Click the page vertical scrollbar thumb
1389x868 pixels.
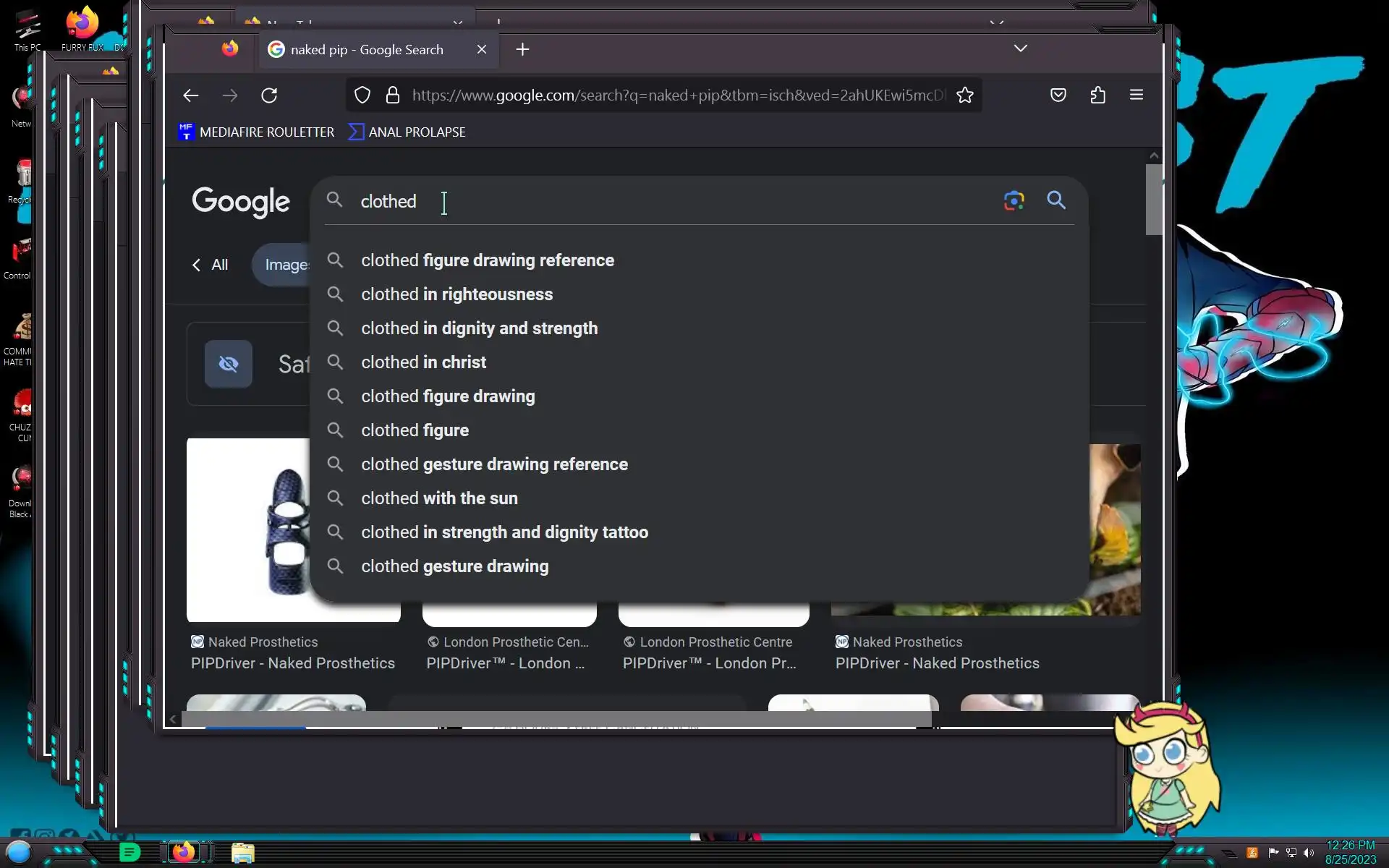pyautogui.click(x=1153, y=200)
